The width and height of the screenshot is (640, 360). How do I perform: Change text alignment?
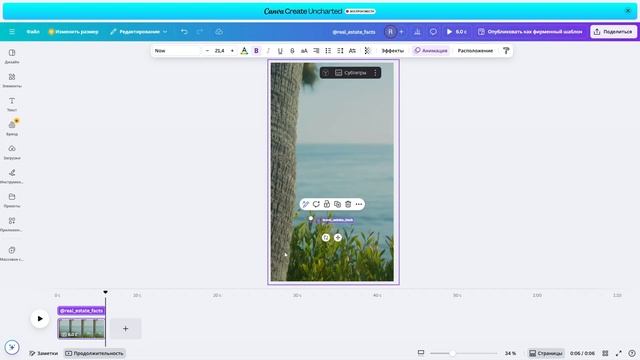[x=316, y=51]
